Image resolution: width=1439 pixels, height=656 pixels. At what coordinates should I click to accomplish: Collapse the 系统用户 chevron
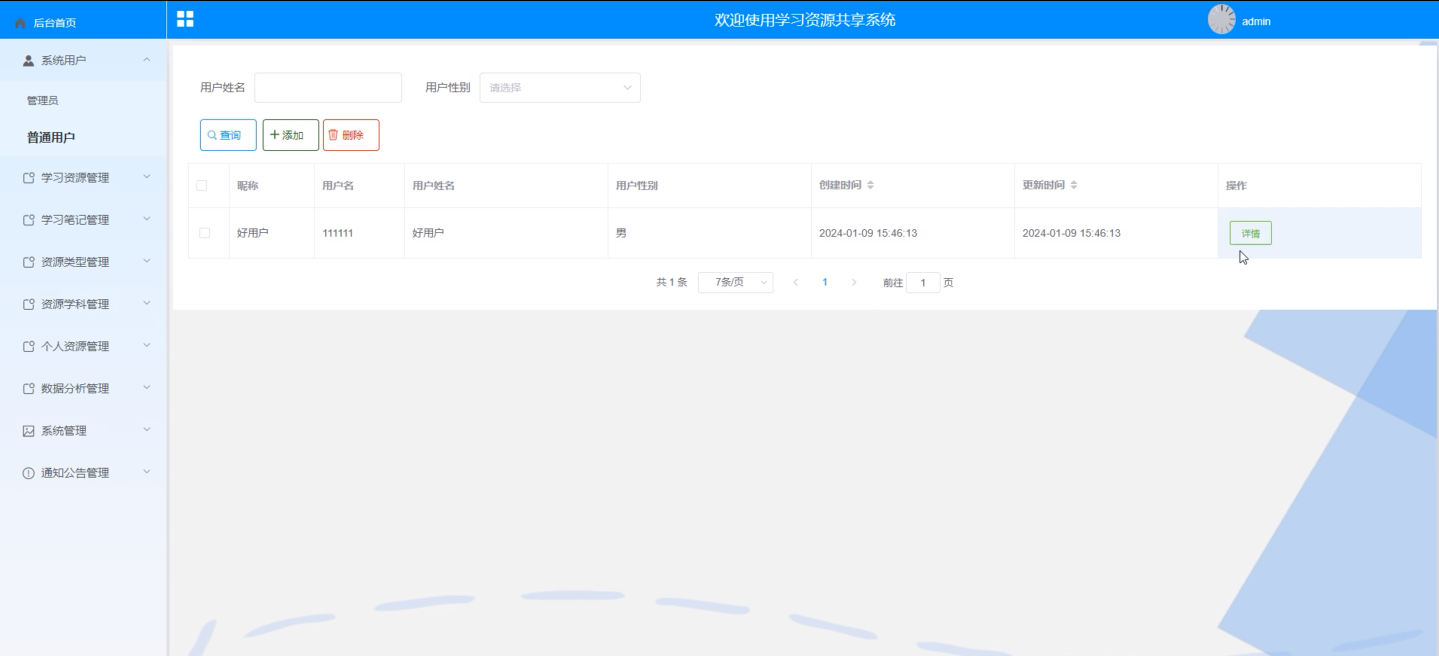click(x=147, y=60)
